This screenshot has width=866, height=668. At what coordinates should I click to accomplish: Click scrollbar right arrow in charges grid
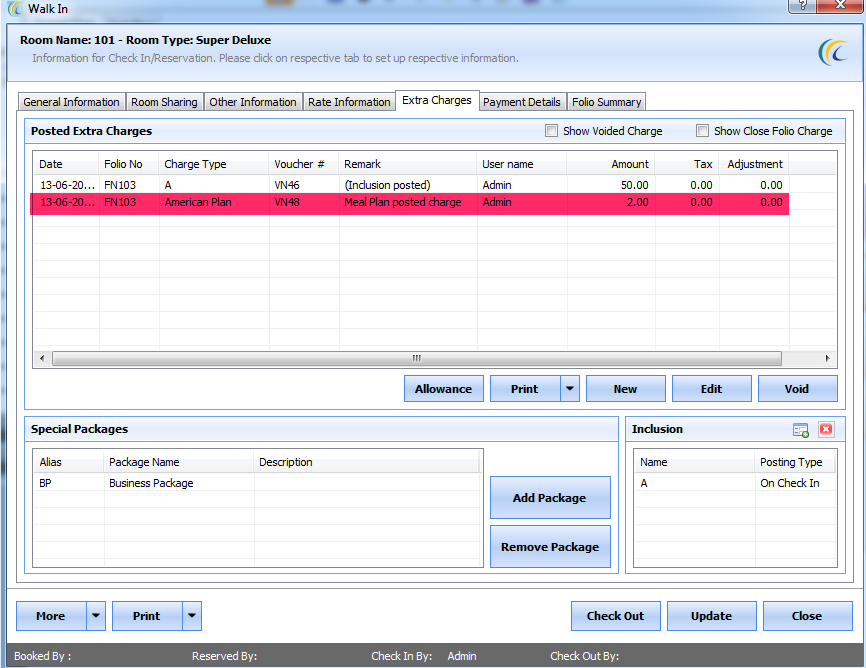[827, 358]
